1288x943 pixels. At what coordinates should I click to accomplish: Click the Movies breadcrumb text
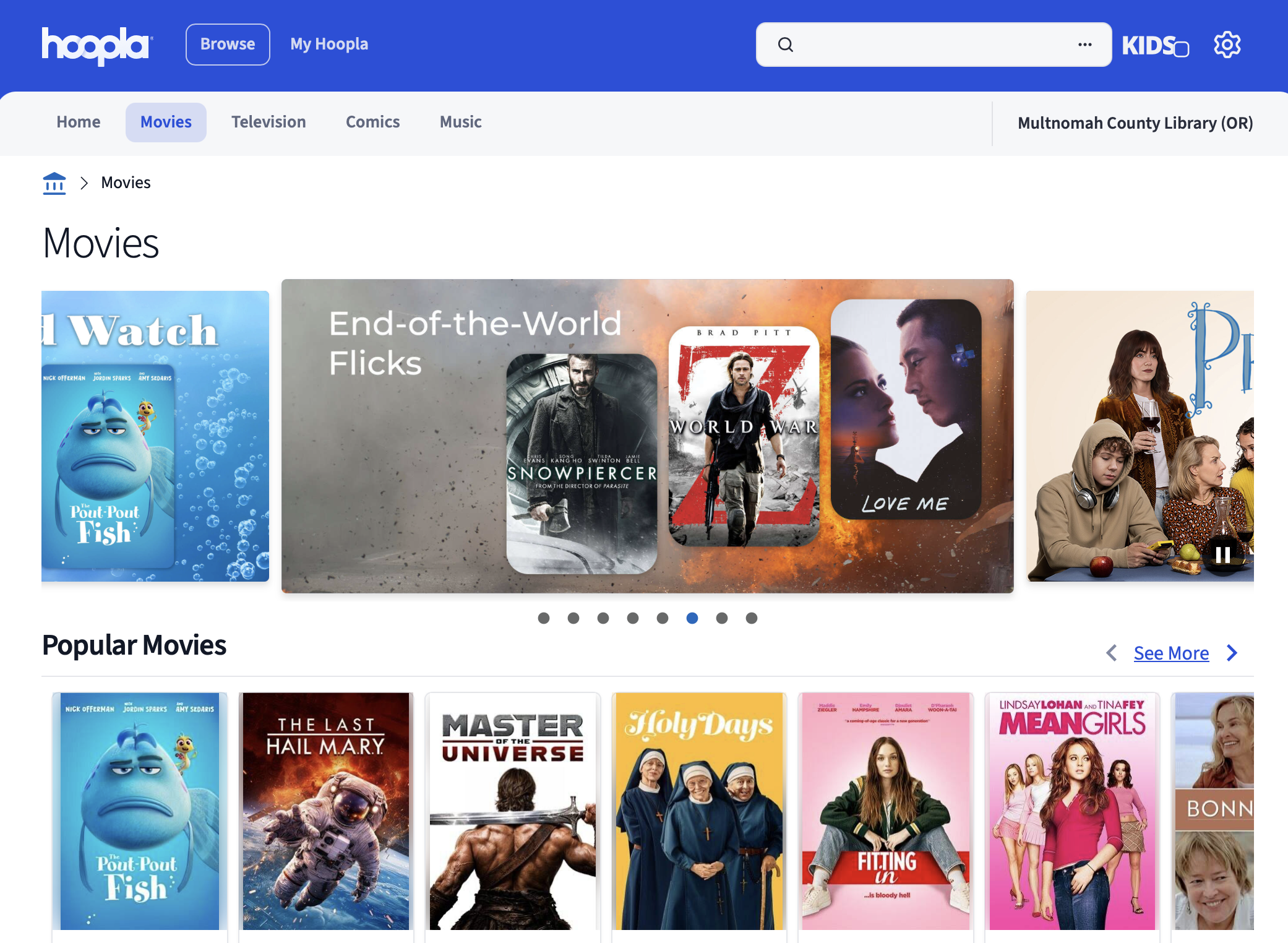click(126, 183)
